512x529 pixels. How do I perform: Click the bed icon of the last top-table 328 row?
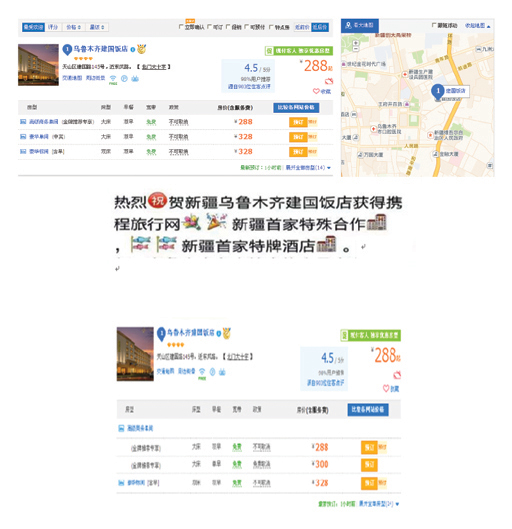(x=23, y=151)
